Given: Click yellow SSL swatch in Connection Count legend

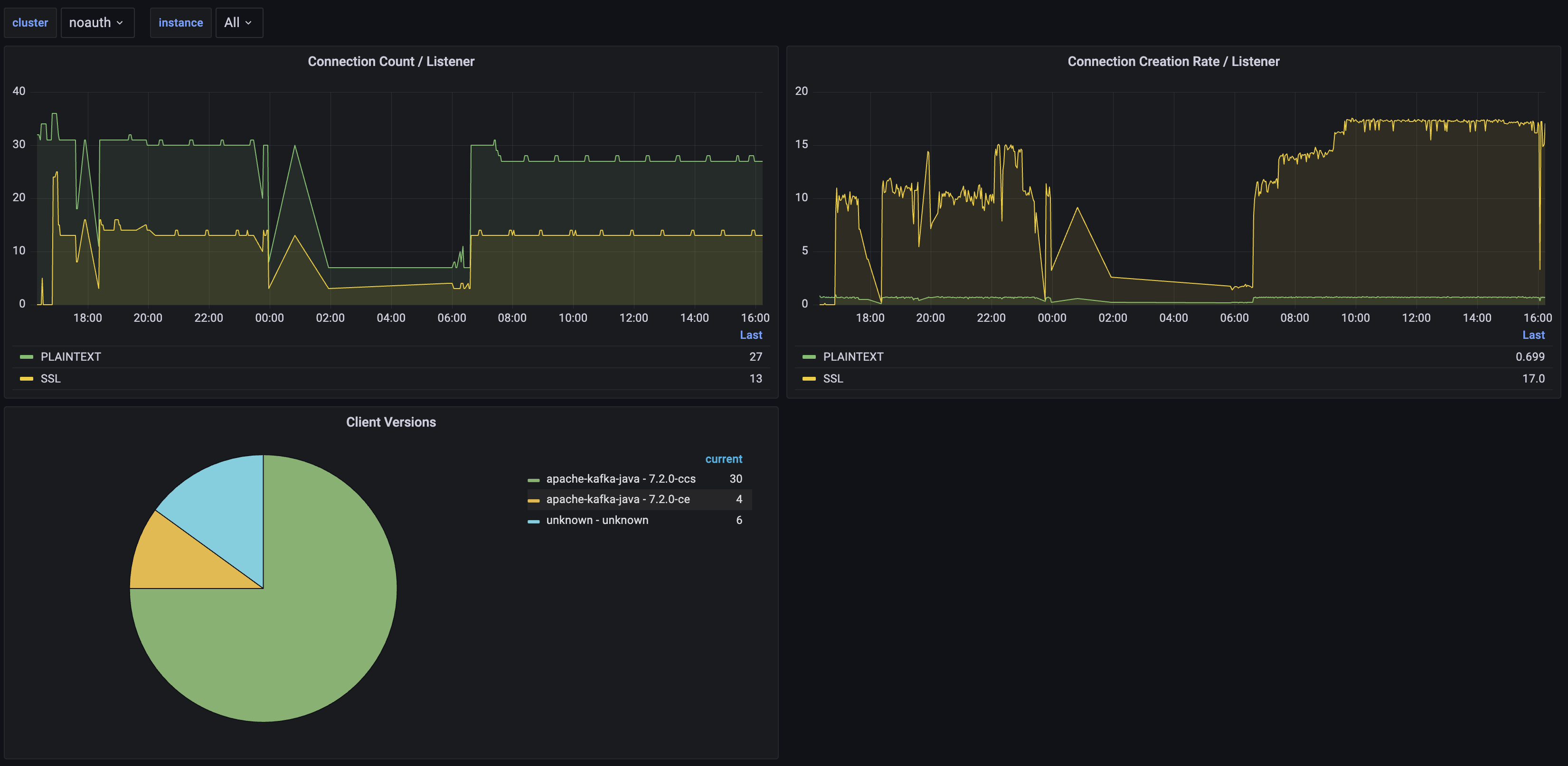Looking at the screenshot, I should click(x=26, y=379).
